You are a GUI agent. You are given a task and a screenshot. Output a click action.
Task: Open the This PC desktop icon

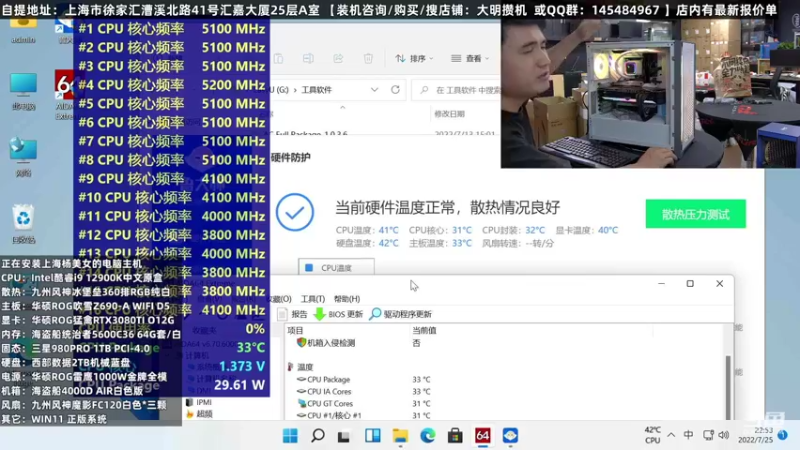point(23,91)
